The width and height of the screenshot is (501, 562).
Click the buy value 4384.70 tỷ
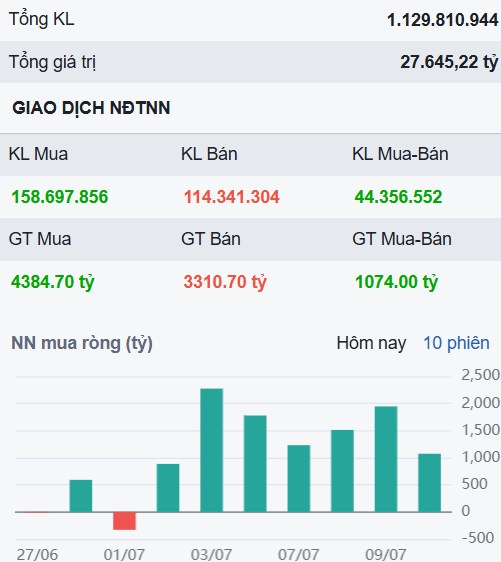[x=53, y=282]
